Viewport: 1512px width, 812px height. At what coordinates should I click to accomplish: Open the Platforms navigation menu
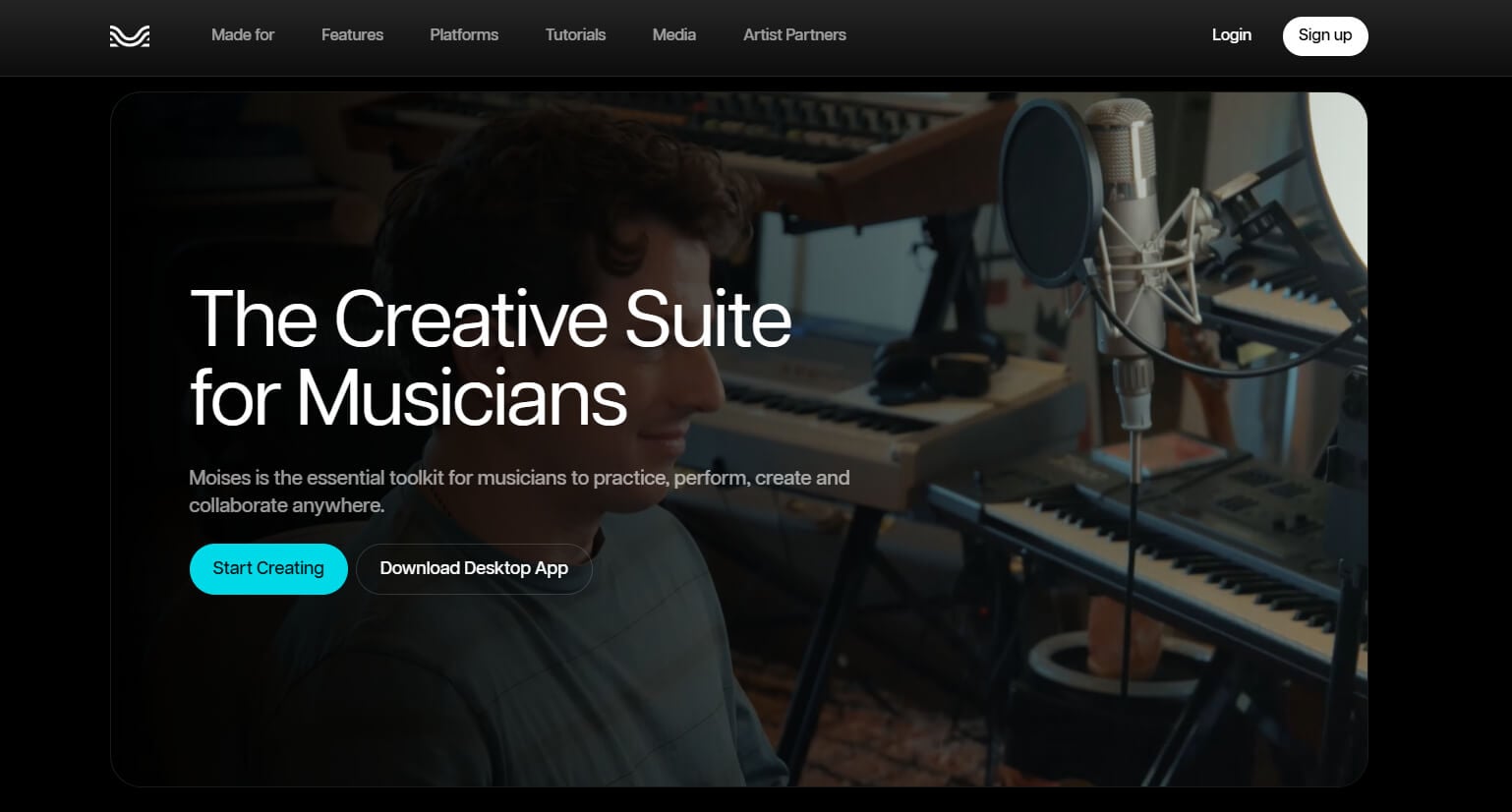coord(464,35)
